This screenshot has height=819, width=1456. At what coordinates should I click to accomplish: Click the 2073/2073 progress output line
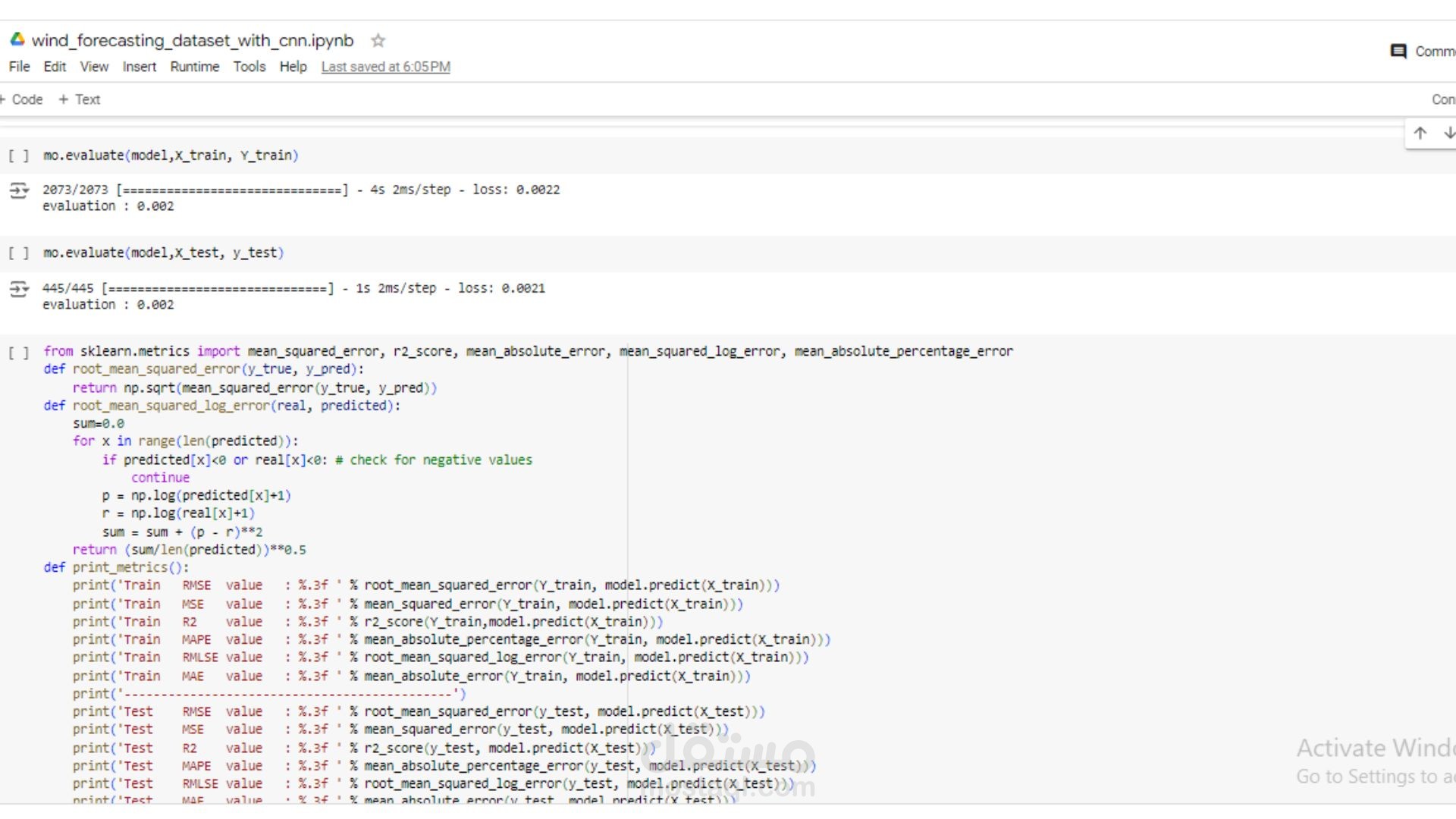[301, 190]
